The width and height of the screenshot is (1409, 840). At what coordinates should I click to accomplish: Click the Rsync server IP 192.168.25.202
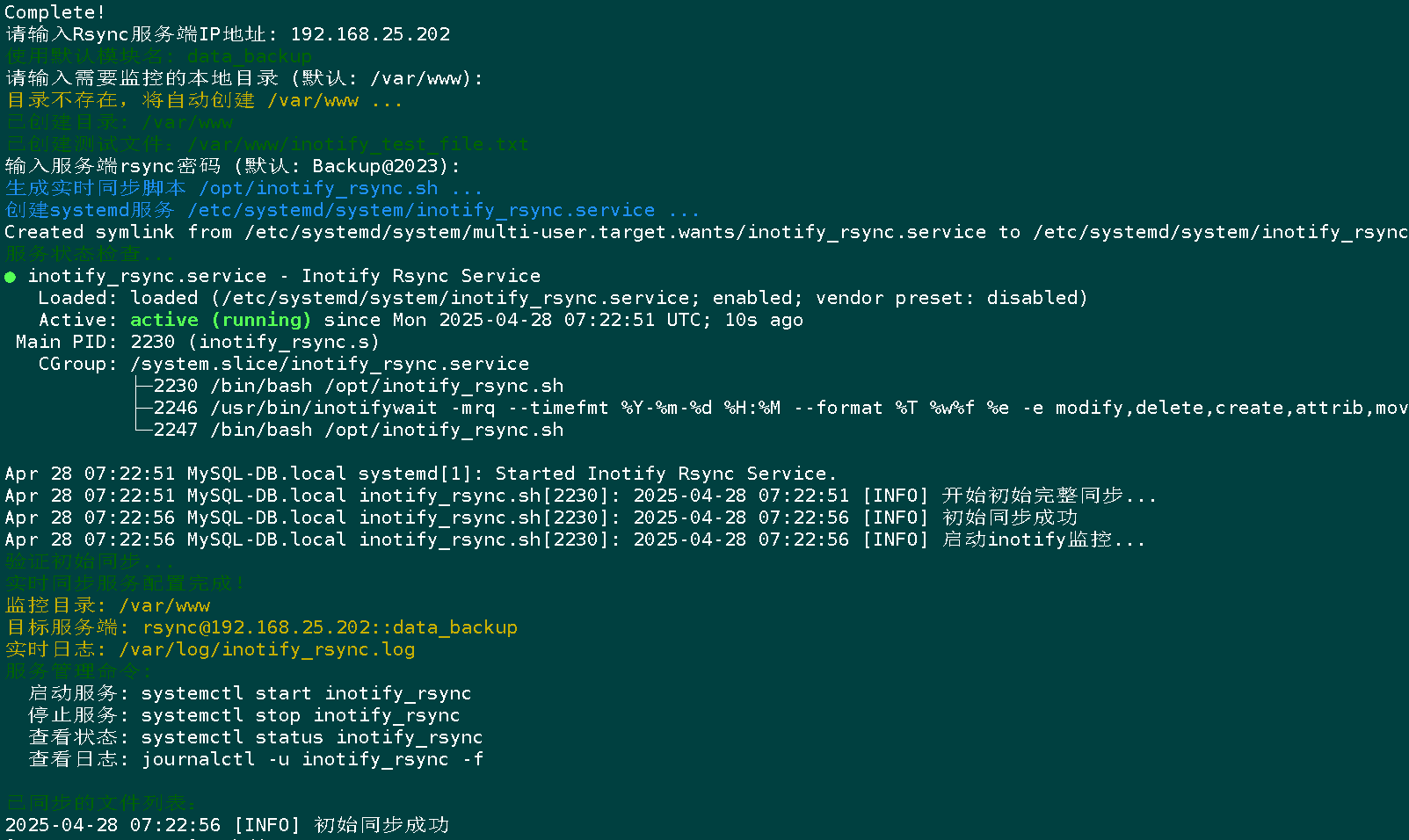point(370,34)
